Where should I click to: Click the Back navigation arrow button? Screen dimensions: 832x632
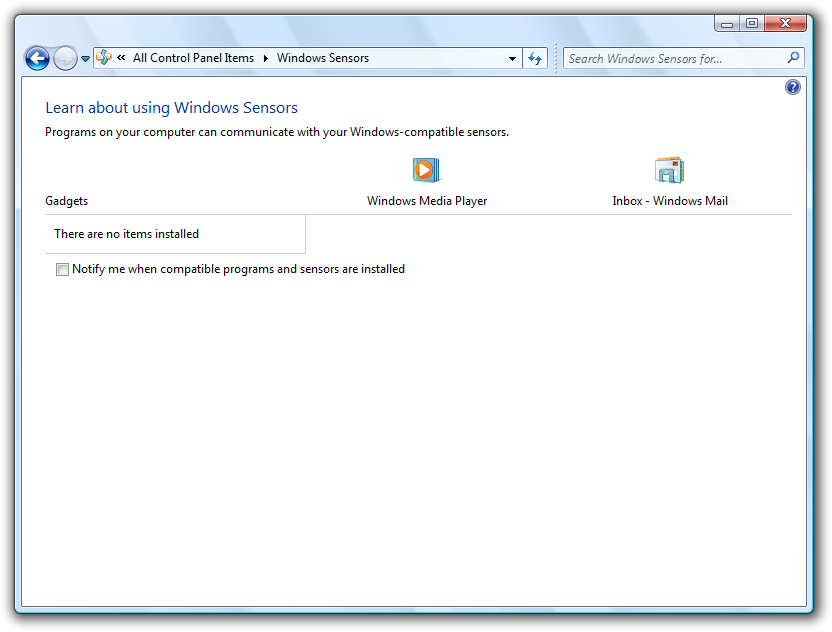coord(37,58)
